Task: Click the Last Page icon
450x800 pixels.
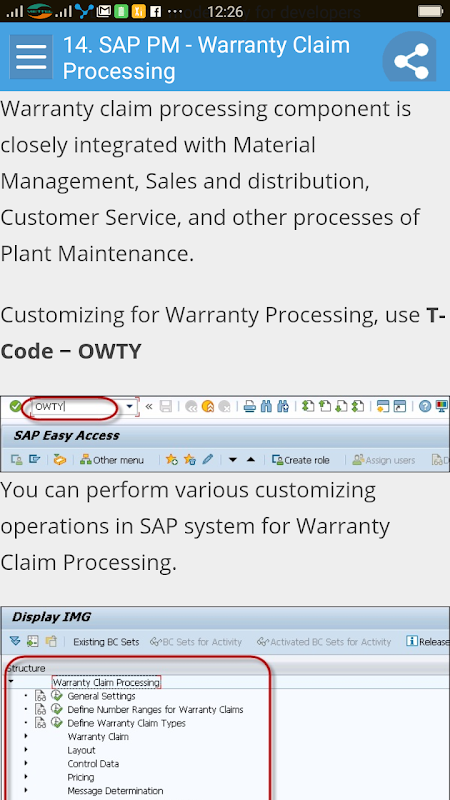Action: click(x=358, y=407)
